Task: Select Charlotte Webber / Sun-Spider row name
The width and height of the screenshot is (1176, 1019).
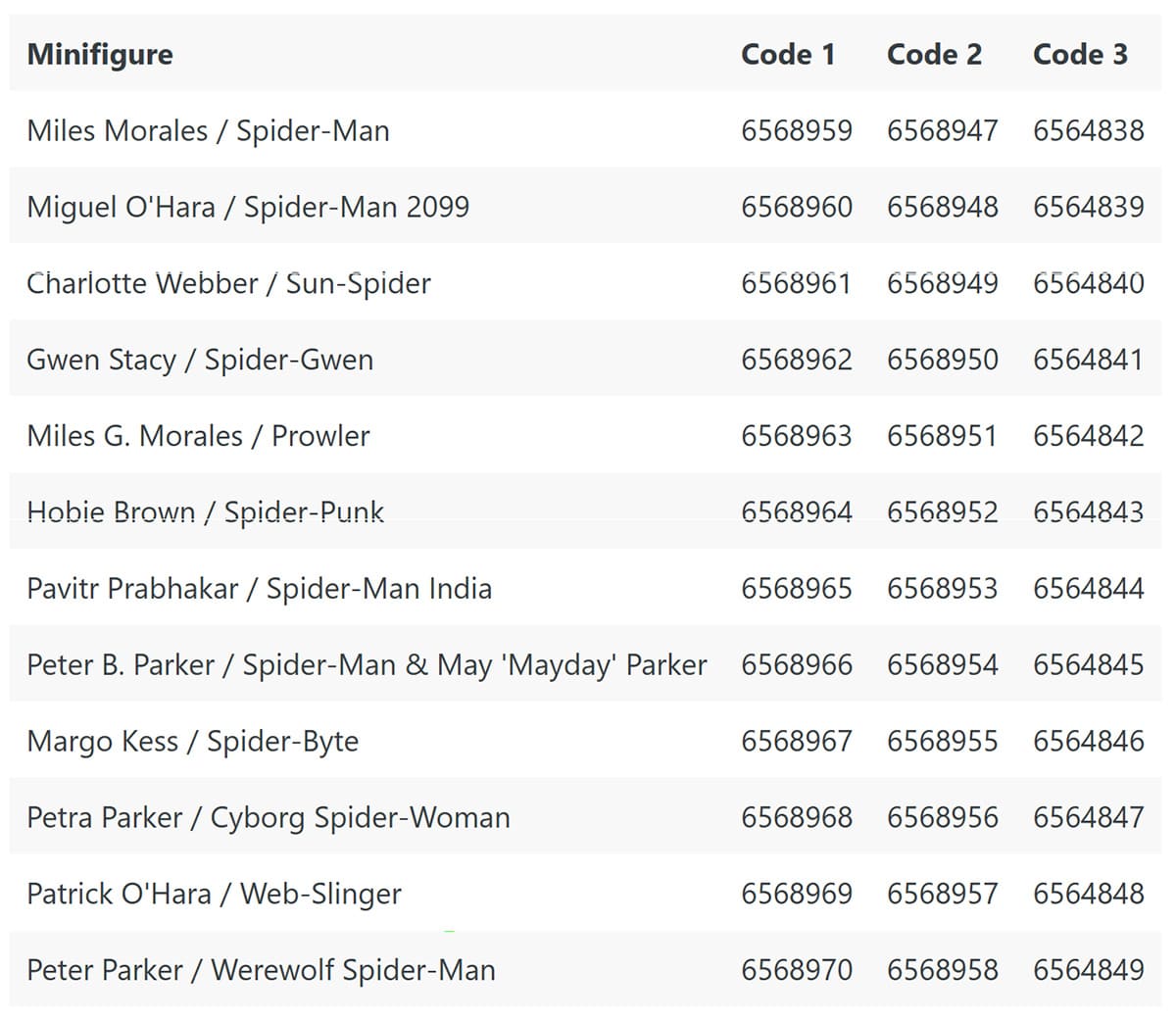Action: pyautogui.click(x=228, y=284)
